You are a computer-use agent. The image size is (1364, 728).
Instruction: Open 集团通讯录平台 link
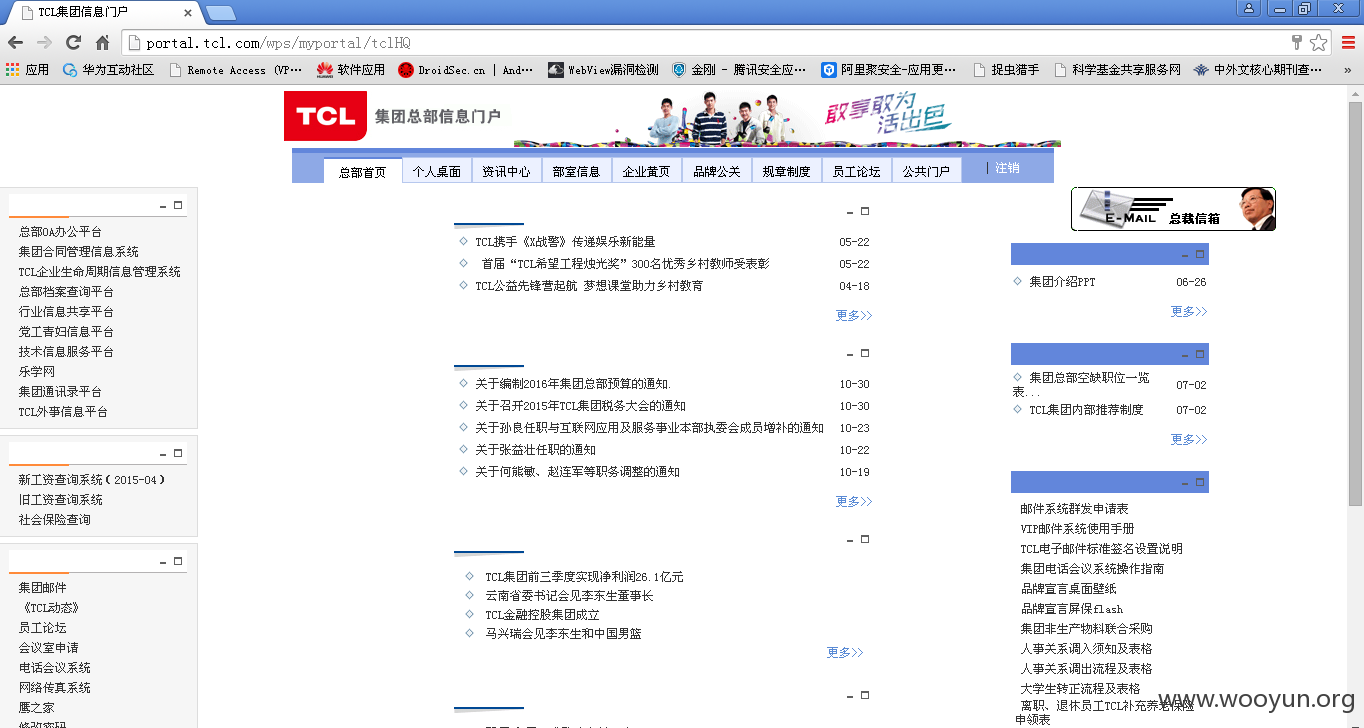pyautogui.click(x=60, y=392)
